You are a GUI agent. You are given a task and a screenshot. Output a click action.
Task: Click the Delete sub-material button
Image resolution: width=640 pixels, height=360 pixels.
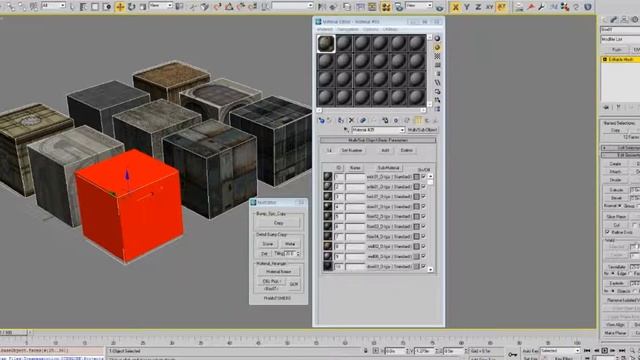407,150
